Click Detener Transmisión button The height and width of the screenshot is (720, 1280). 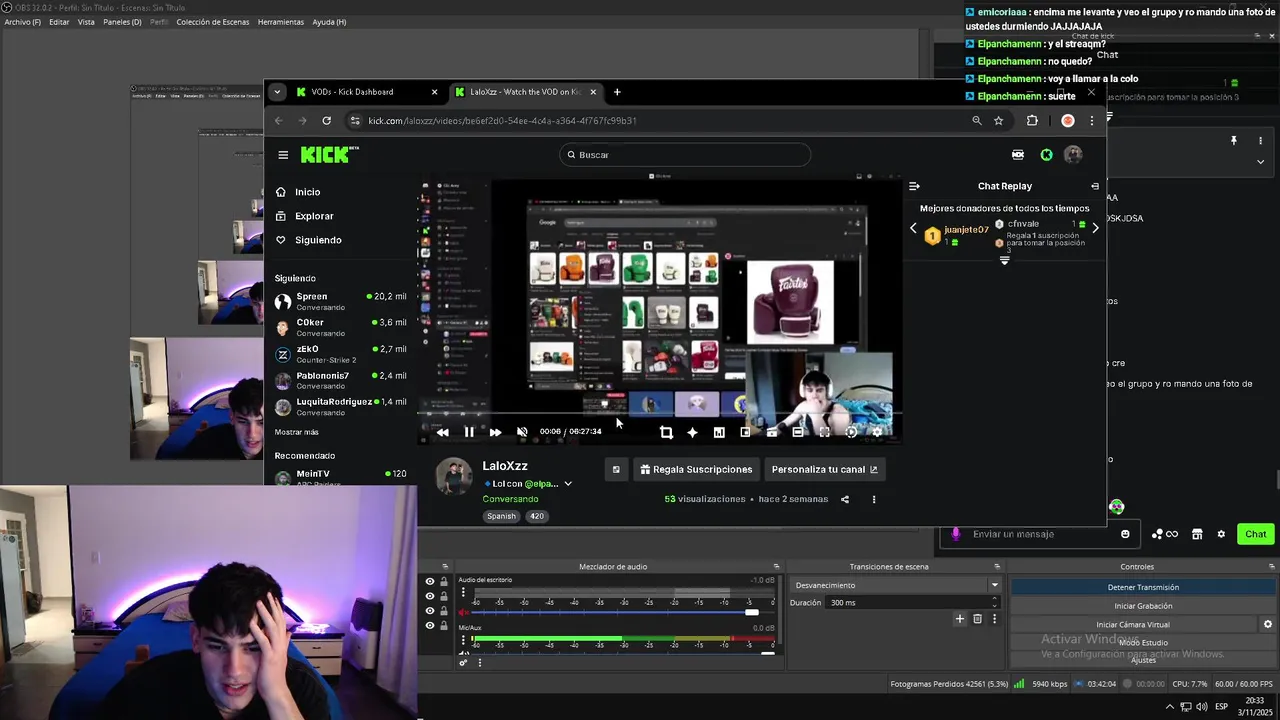[x=1143, y=587]
